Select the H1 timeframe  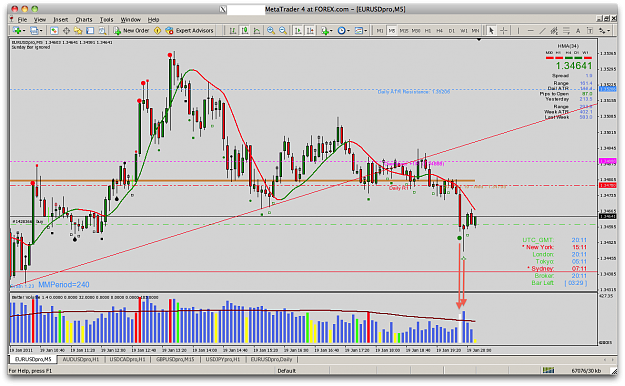pyautogui.click(x=428, y=31)
